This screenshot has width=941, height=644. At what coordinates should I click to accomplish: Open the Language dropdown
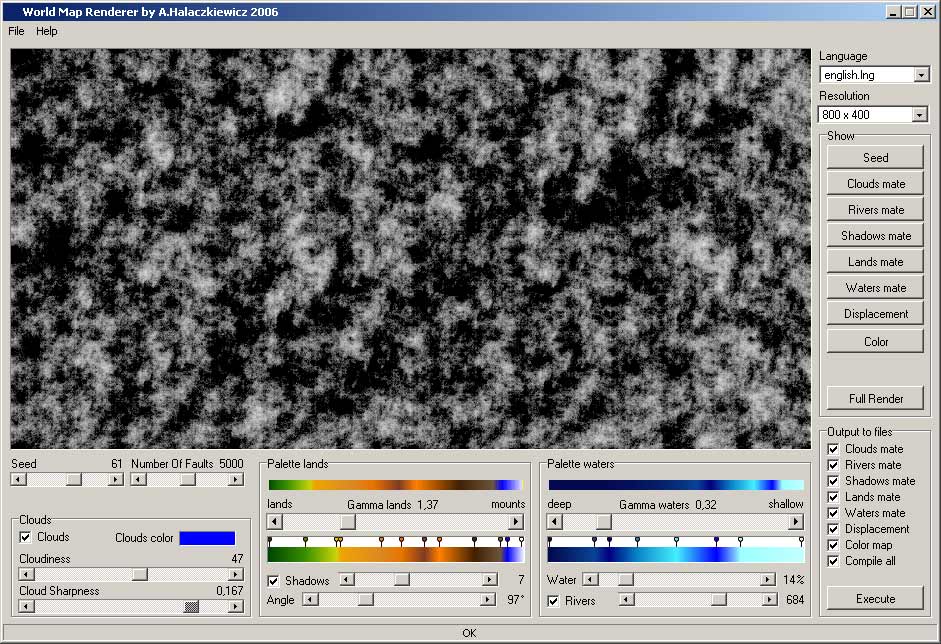[x=921, y=75]
